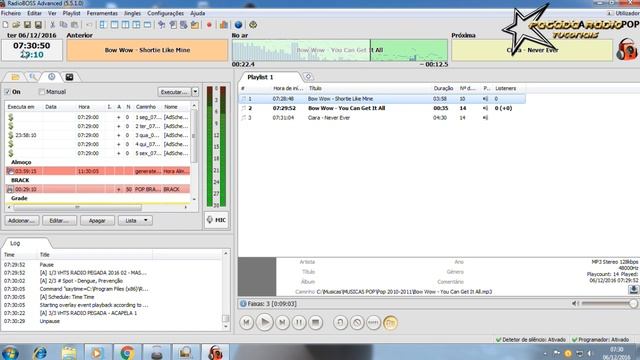640x360 pixels.
Task: Open the Executar dropdown arrow
Action: (195, 92)
